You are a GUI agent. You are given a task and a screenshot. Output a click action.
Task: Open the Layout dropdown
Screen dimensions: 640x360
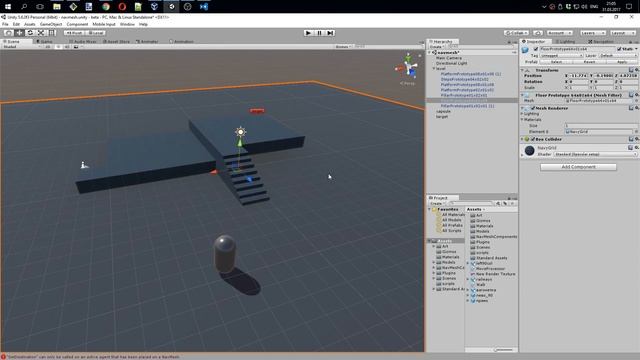pyautogui.click(x=622, y=33)
